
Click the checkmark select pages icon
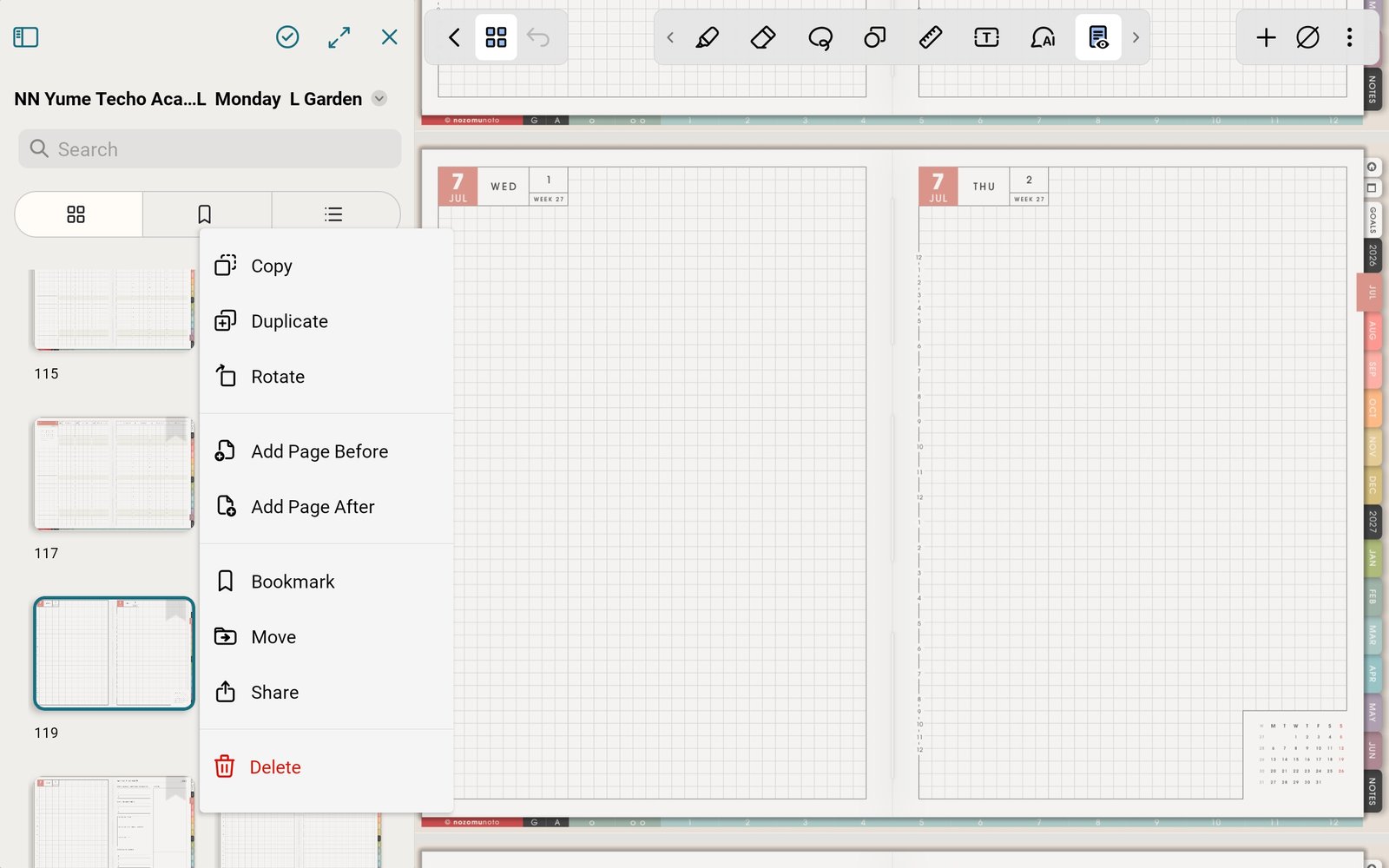point(287,37)
